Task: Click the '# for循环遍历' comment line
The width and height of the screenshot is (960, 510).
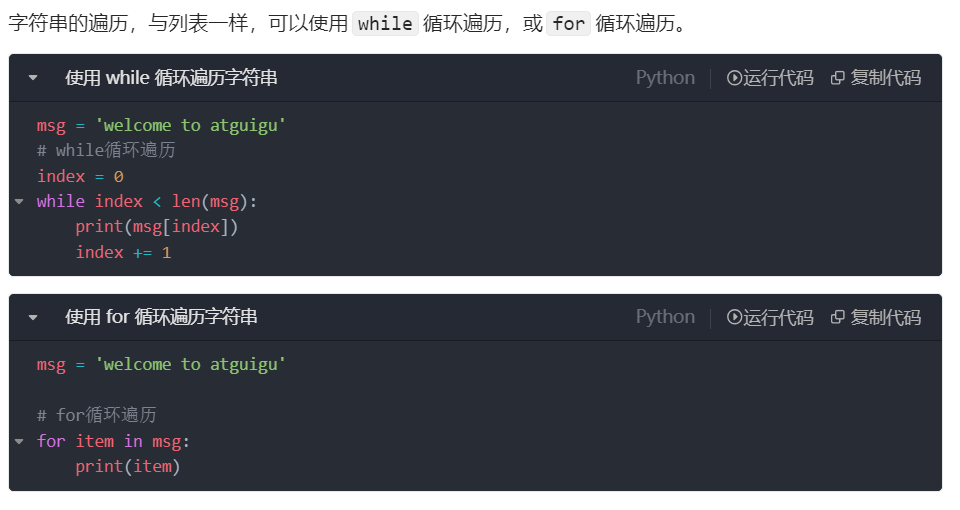Action: point(97,415)
